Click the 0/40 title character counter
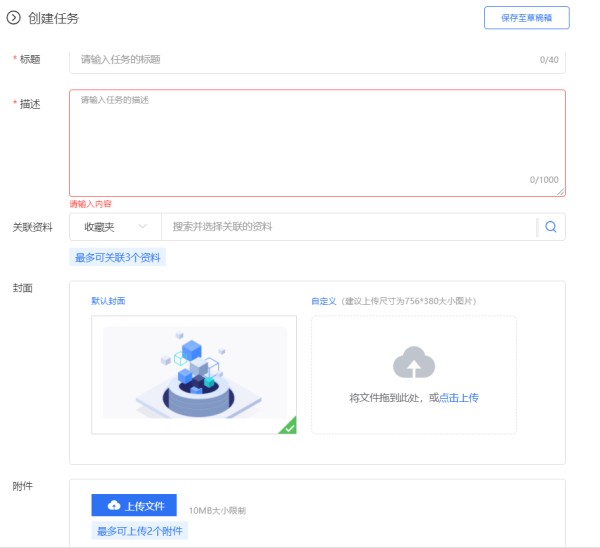The width and height of the screenshot is (600, 548). [549, 60]
